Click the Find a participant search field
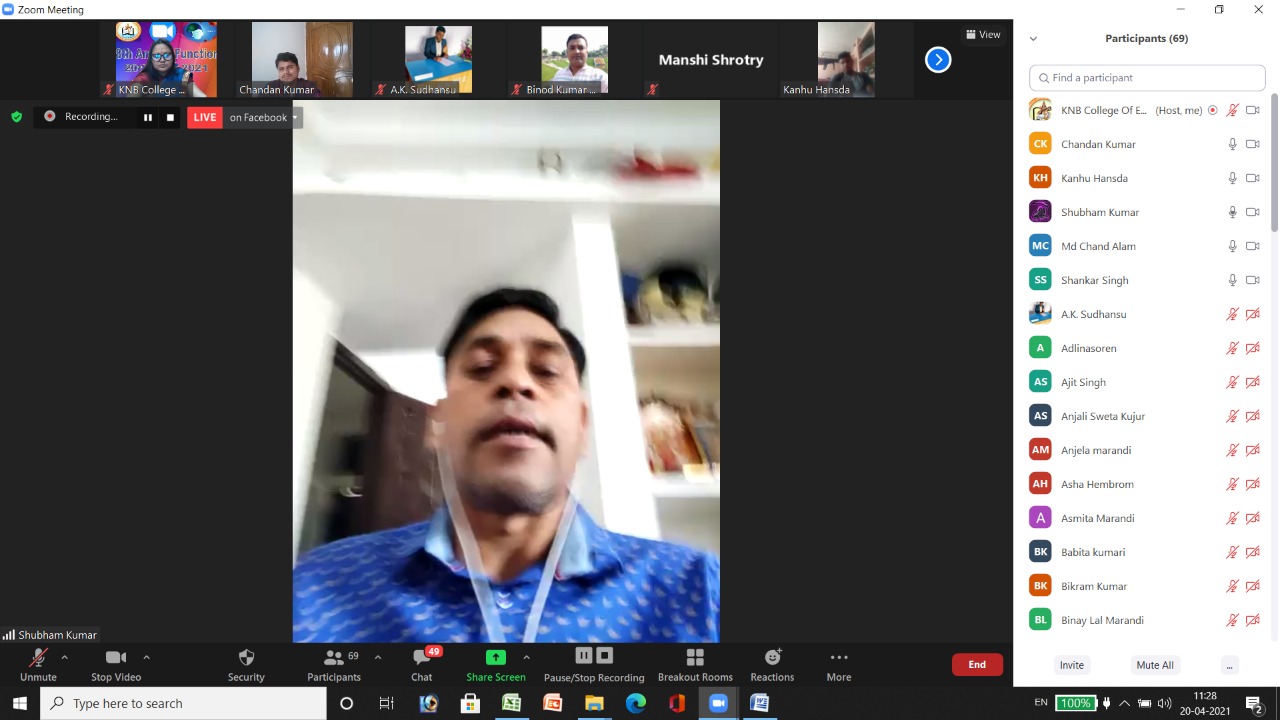 click(x=1147, y=77)
